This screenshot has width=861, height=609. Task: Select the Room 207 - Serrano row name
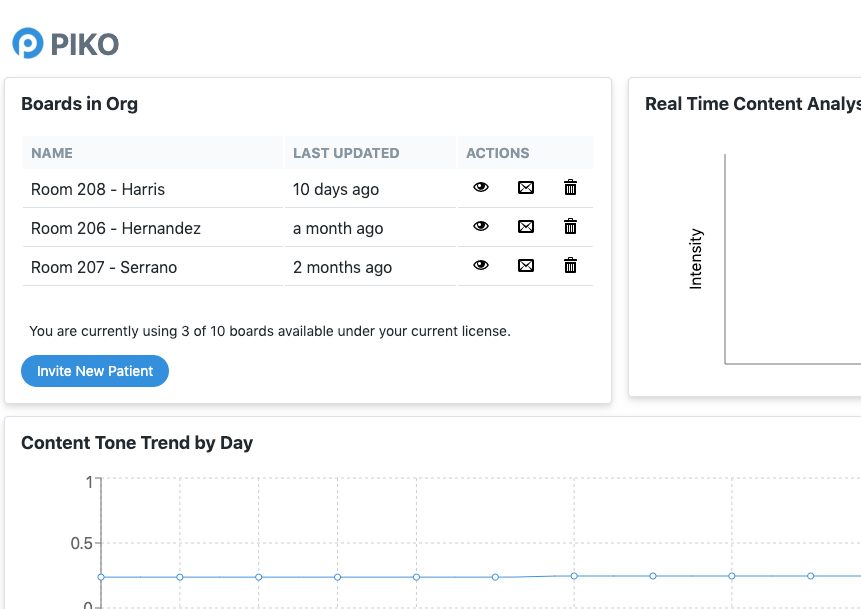point(104,267)
